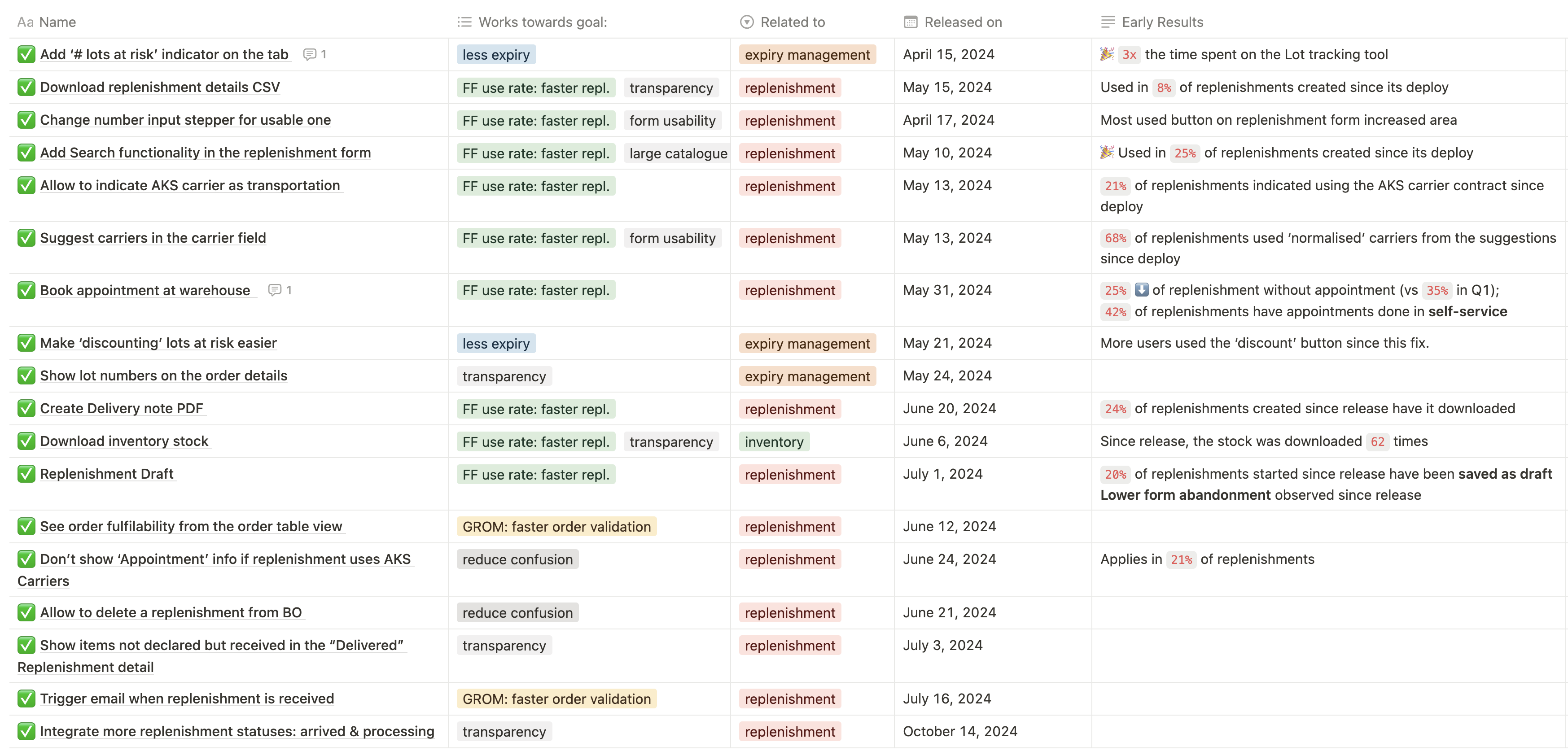
Task: Click empty Early Results cell for October 14 row
Action: (x=1329, y=732)
